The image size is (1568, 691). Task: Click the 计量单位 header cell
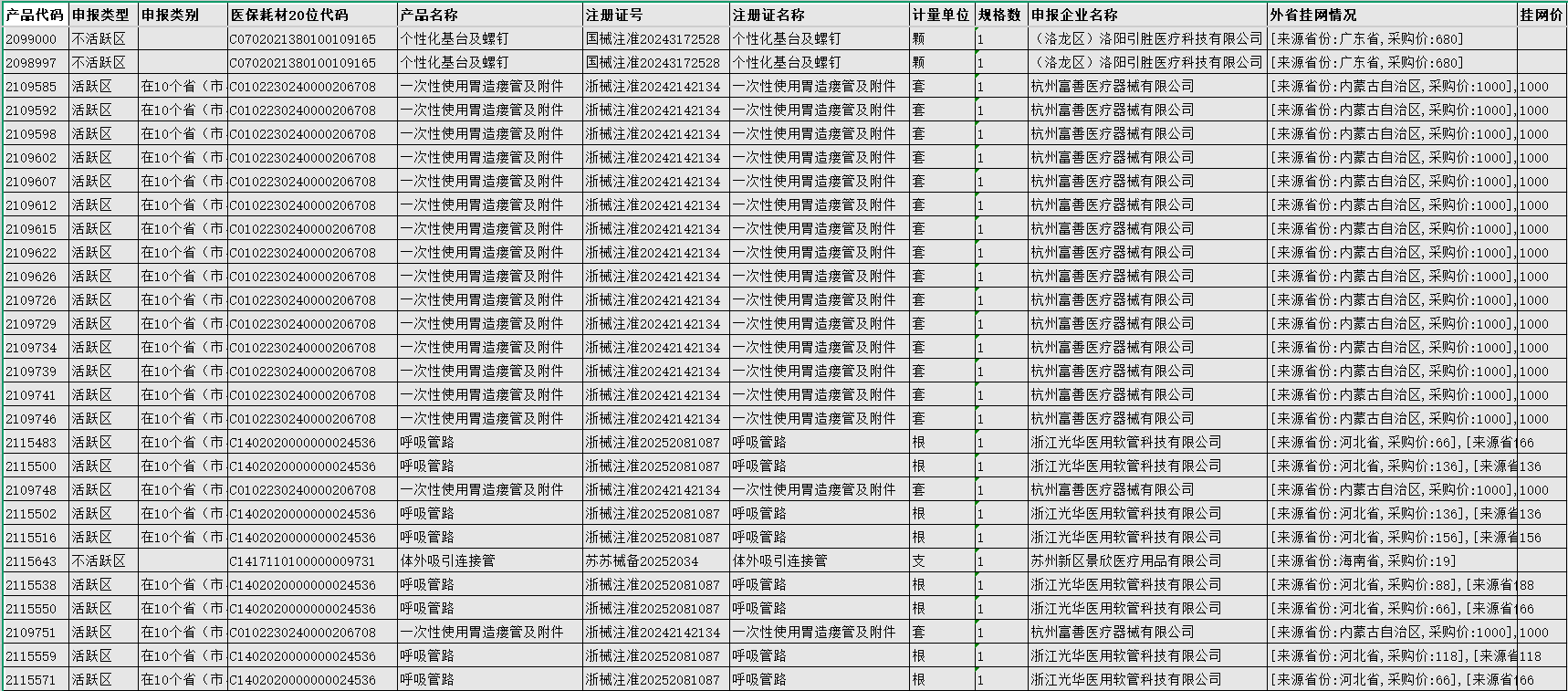click(x=941, y=16)
